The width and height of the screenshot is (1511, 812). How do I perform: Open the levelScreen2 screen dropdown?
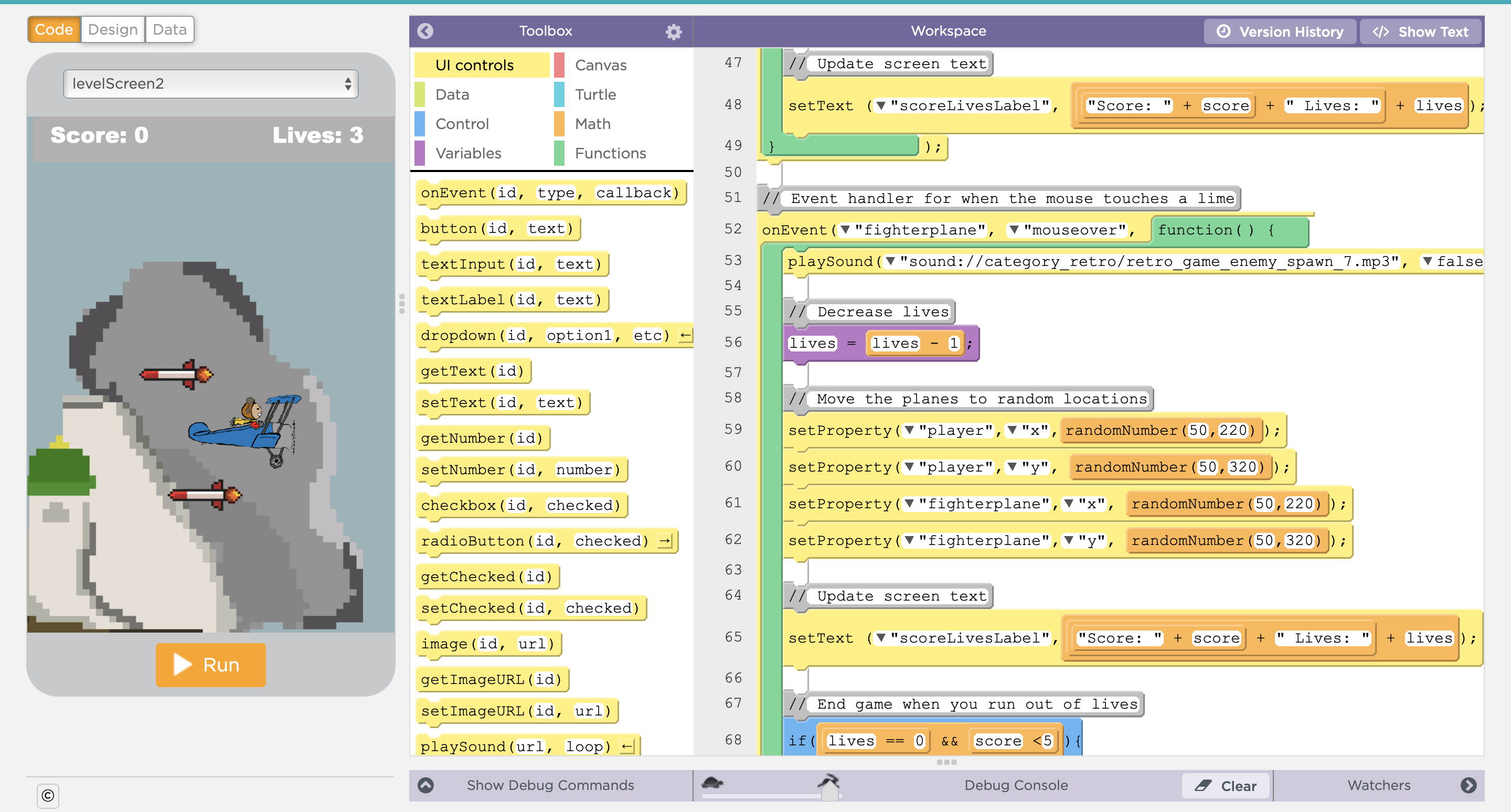(x=210, y=84)
